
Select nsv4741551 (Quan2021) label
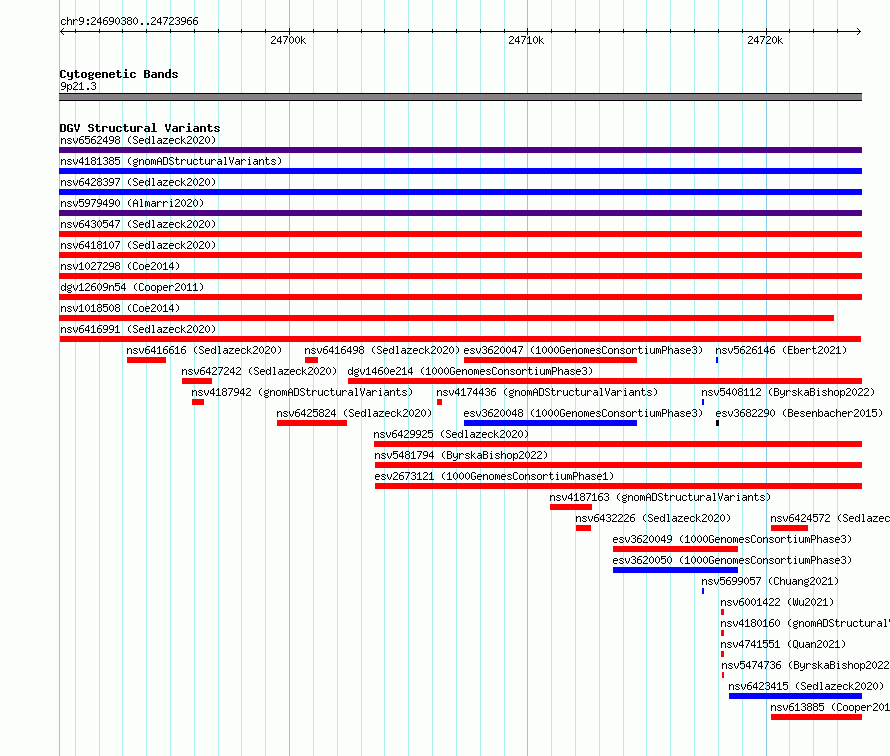point(783,644)
